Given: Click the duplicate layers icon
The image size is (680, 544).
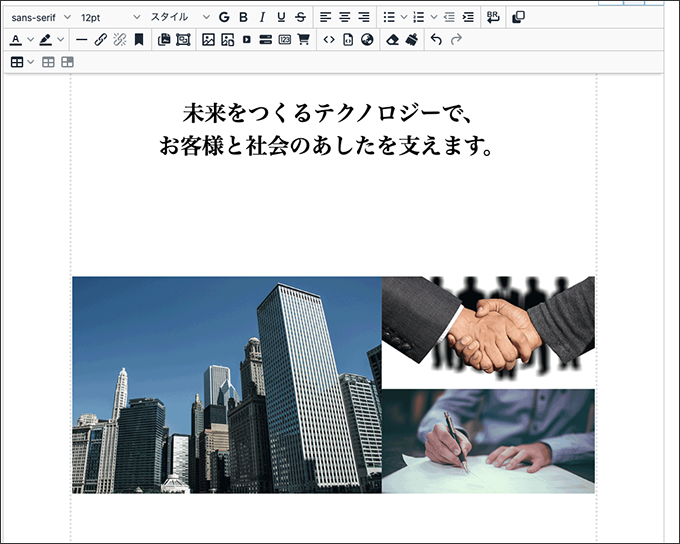Looking at the screenshot, I should click(x=518, y=17).
